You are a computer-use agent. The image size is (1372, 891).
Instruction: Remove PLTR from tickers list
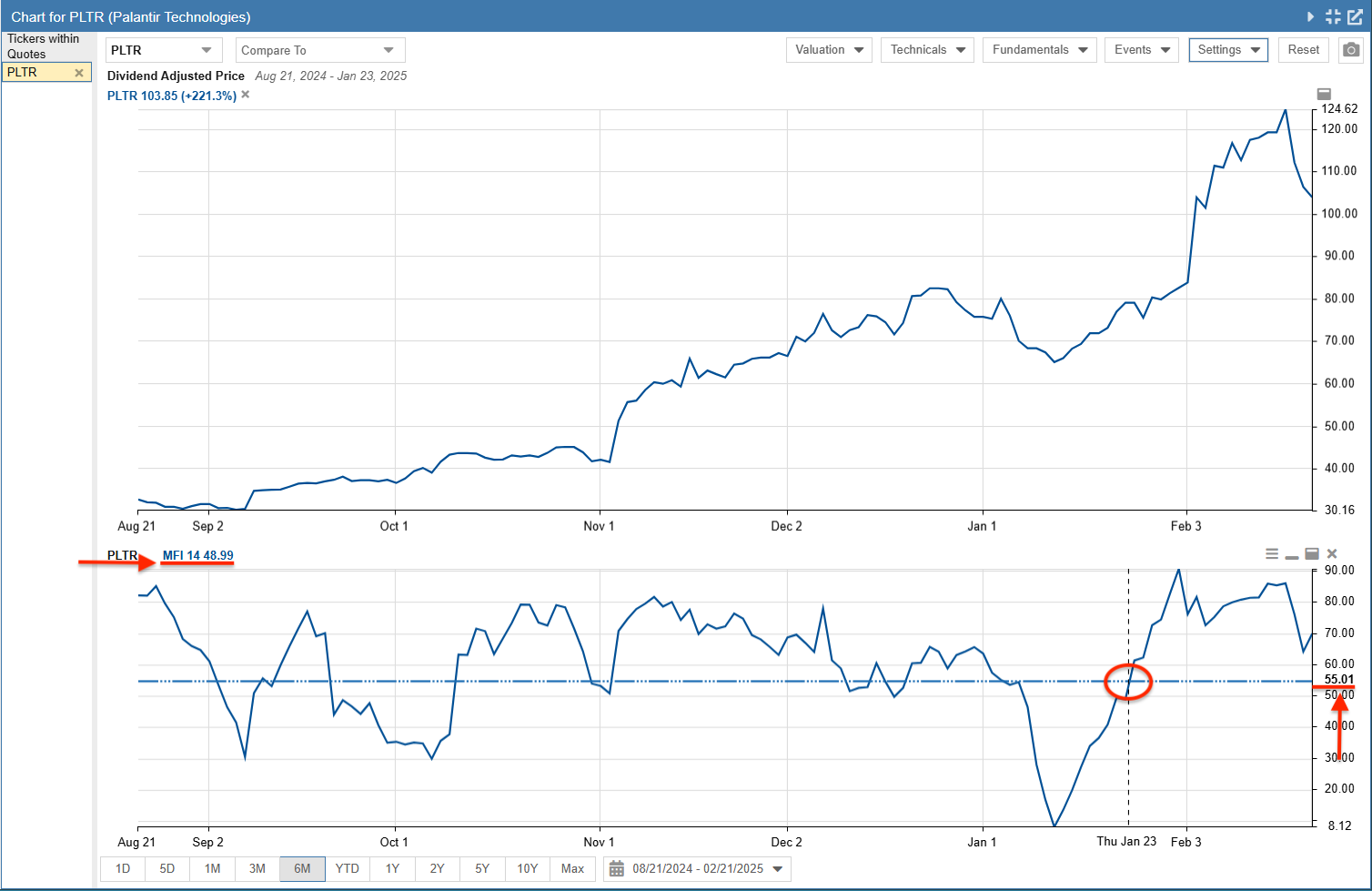(79, 73)
